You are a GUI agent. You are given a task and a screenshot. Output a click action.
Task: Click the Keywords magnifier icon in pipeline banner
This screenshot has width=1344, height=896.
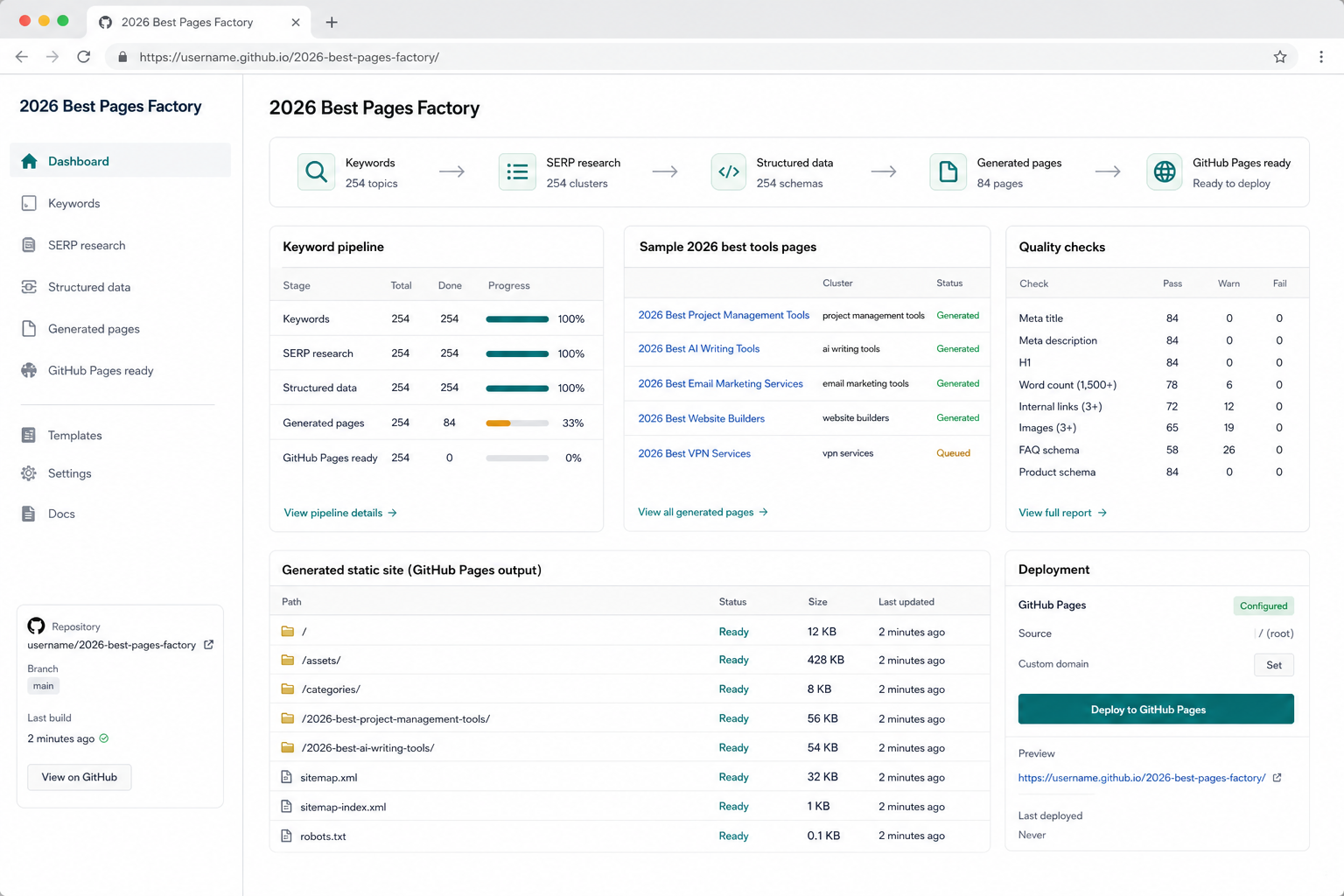point(316,171)
